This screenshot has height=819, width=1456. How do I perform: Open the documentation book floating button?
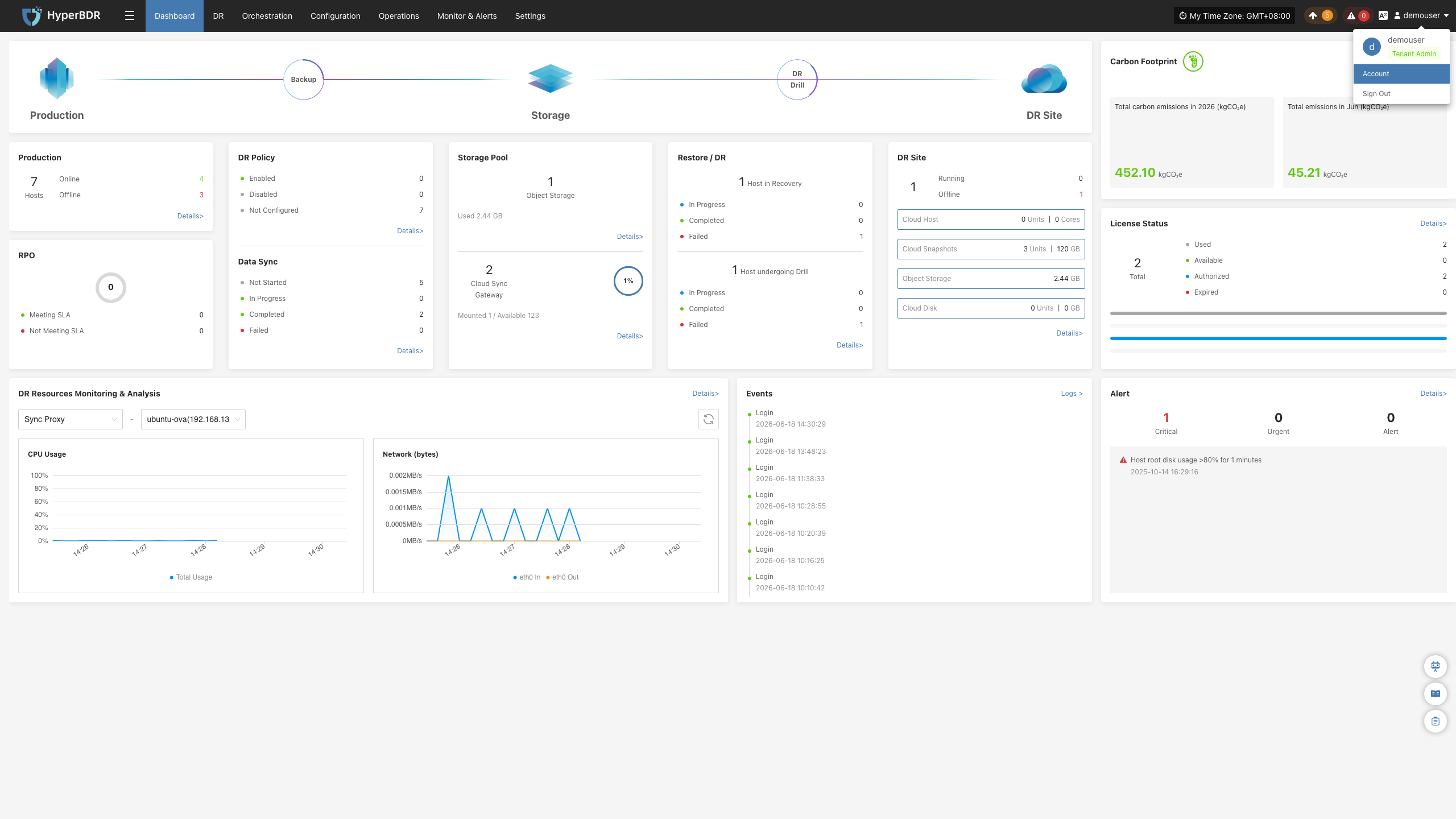(1436, 693)
